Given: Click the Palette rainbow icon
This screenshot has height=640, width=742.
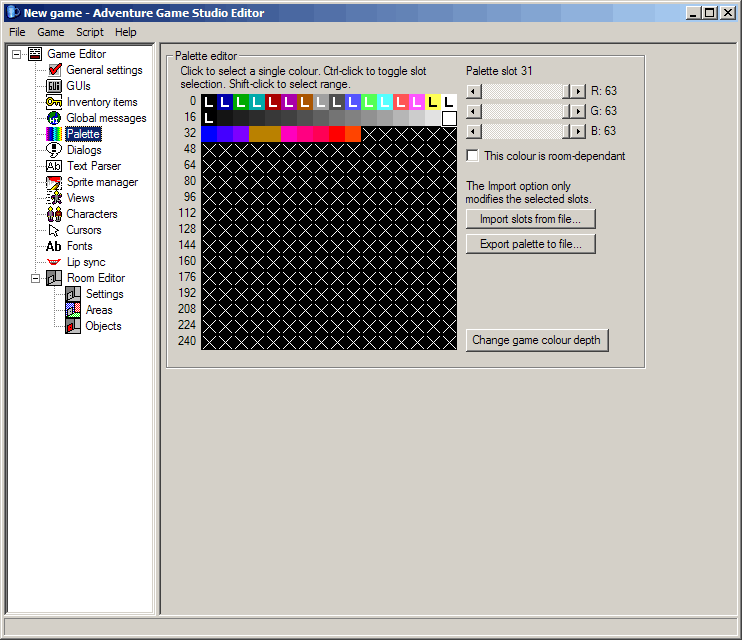Looking at the screenshot, I should tap(53, 134).
